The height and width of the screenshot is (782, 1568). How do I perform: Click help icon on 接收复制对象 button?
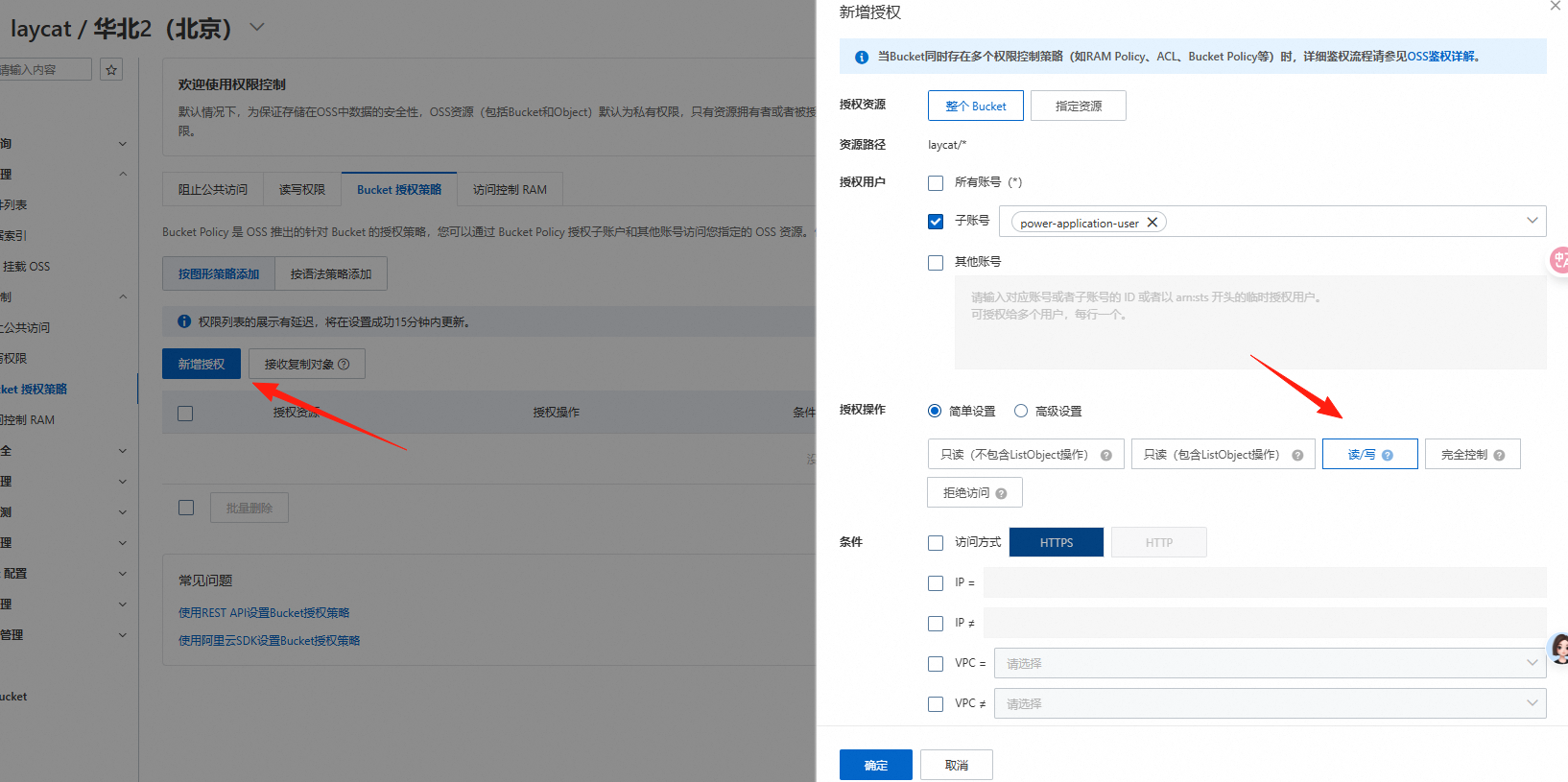344,365
